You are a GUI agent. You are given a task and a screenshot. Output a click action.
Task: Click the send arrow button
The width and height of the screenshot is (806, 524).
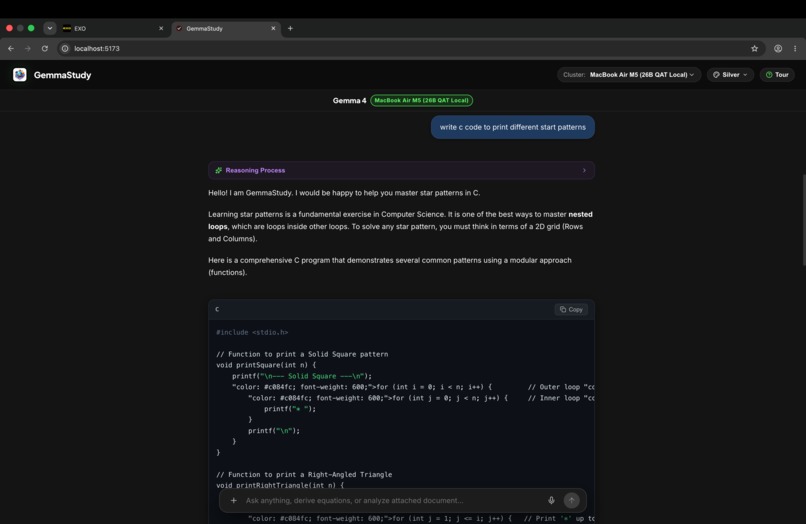tap(571, 500)
